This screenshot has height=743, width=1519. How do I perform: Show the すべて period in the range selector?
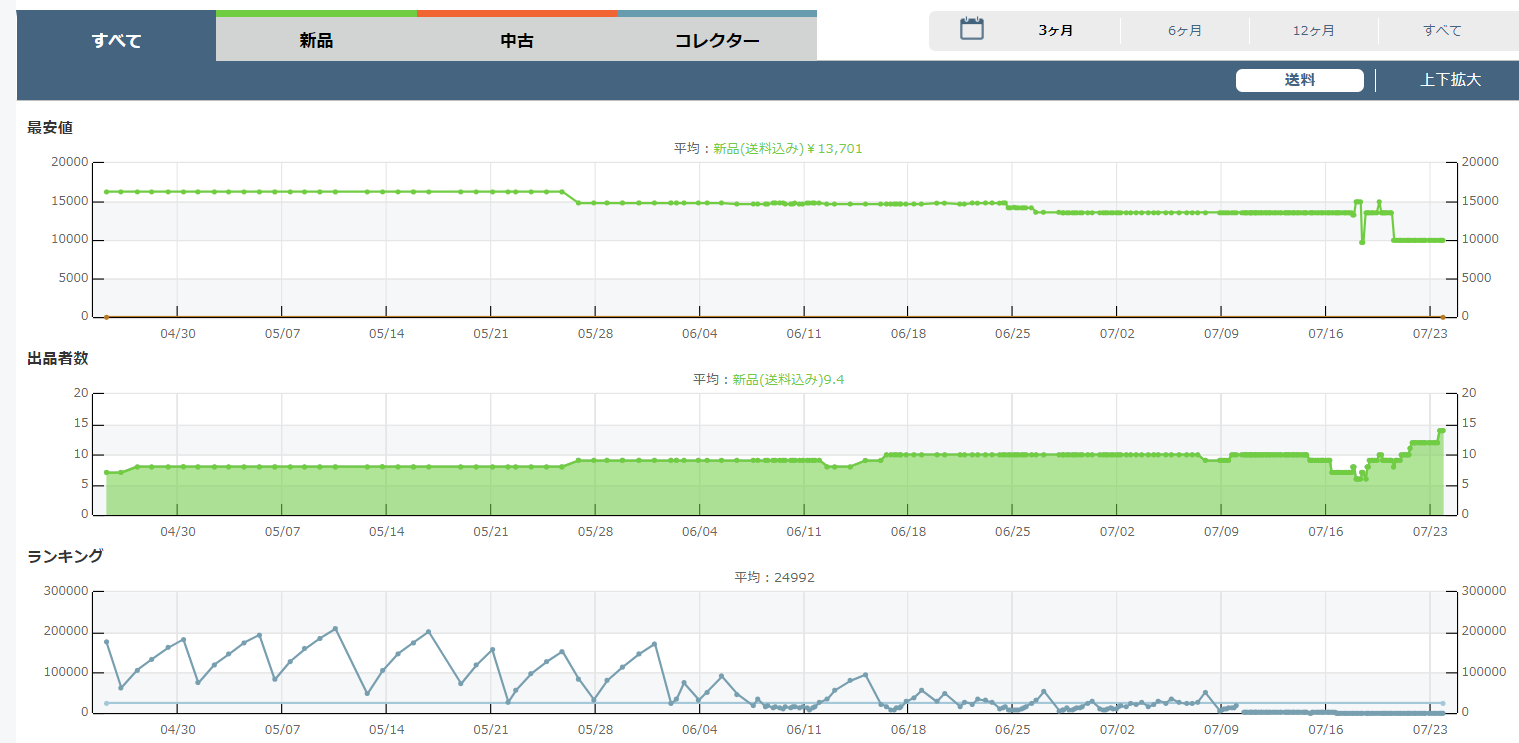(1442, 31)
